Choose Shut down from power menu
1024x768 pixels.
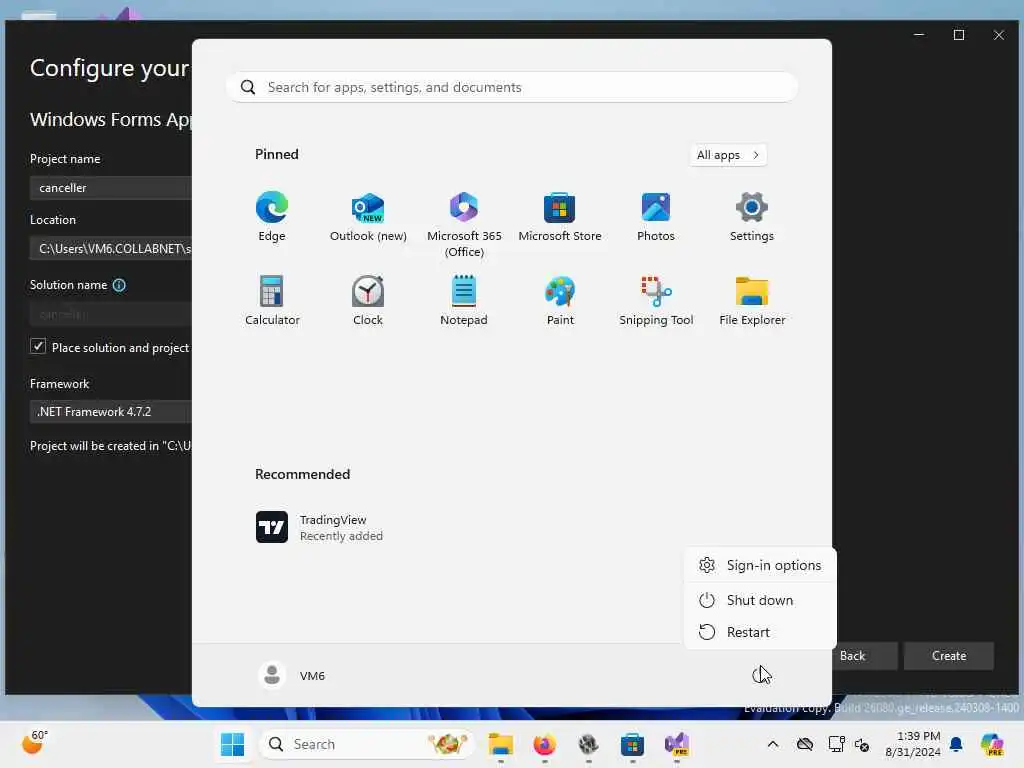point(760,600)
